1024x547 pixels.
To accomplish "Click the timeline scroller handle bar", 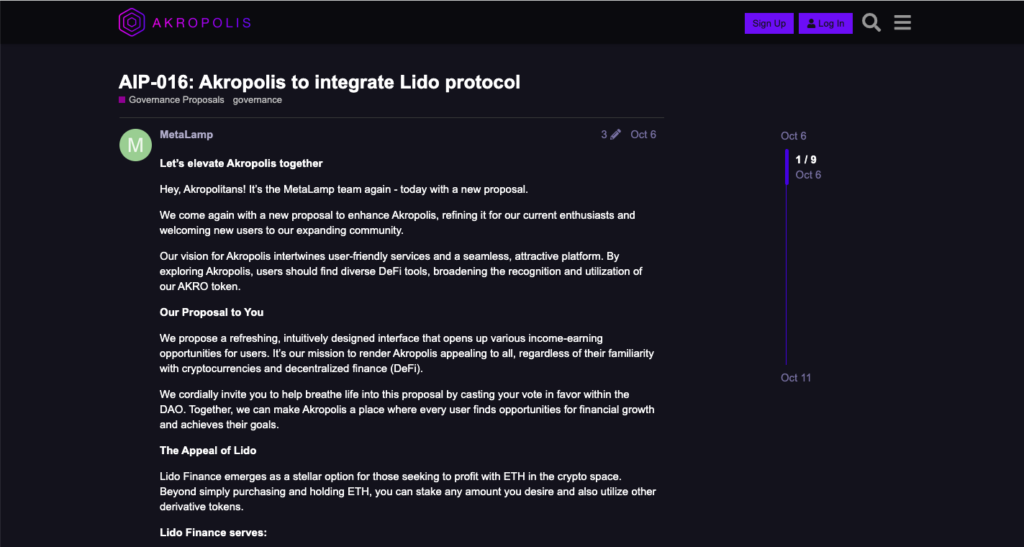I will pyautogui.click(x=787, y=167).
